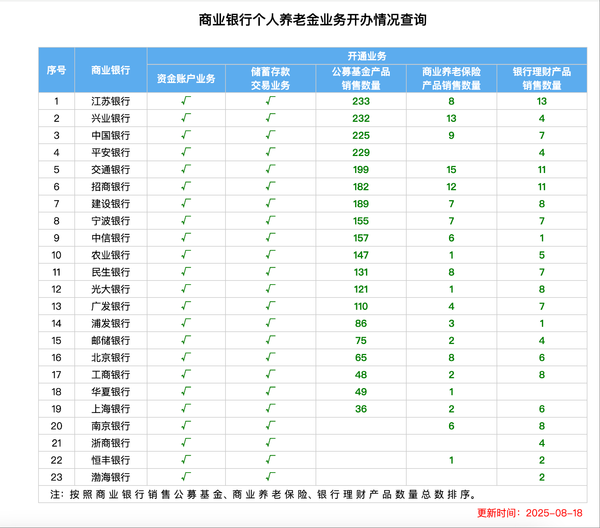
Task: Click the 商业养老保险产品销售数量 column header
Action: (x=452, y=79)
